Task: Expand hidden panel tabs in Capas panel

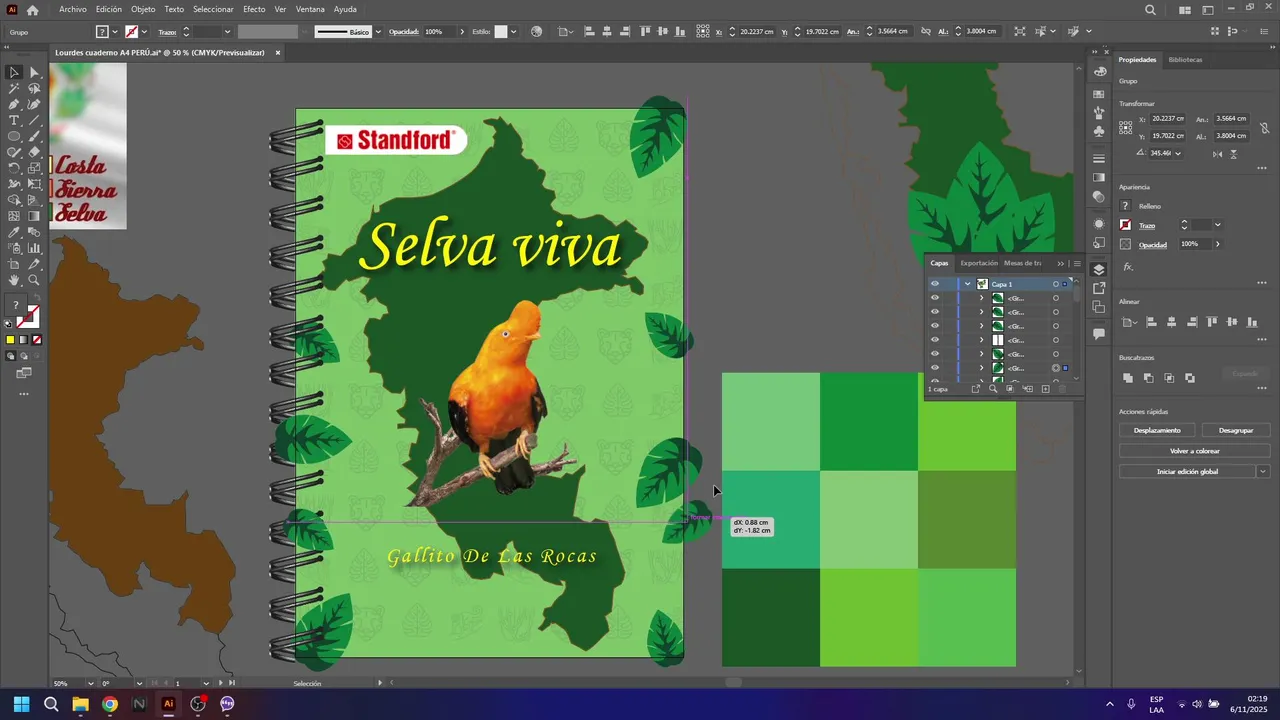Action: (x=1061, y=263)
